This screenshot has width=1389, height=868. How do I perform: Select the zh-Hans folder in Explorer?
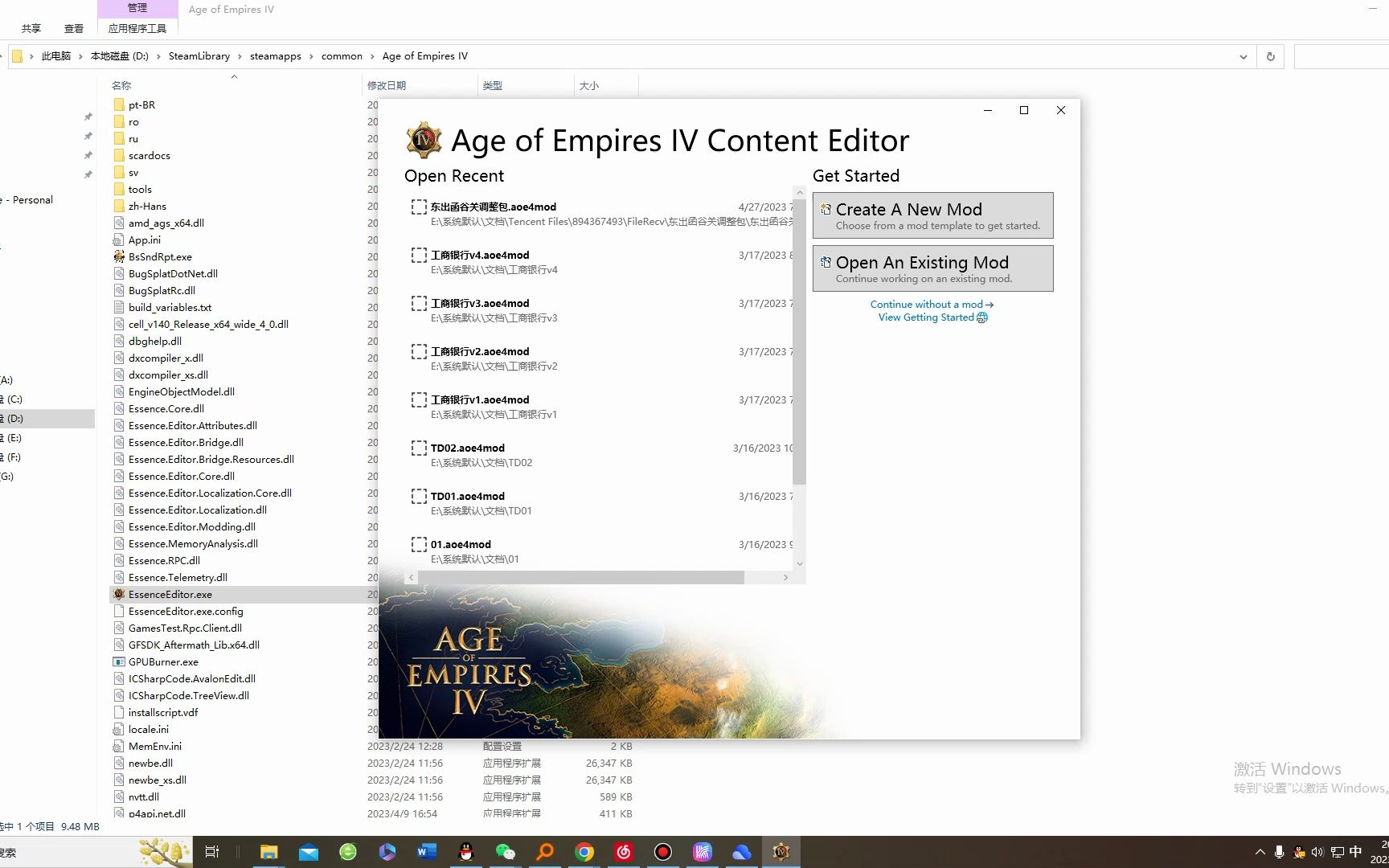pyautogui.click(x=147, y=207)
